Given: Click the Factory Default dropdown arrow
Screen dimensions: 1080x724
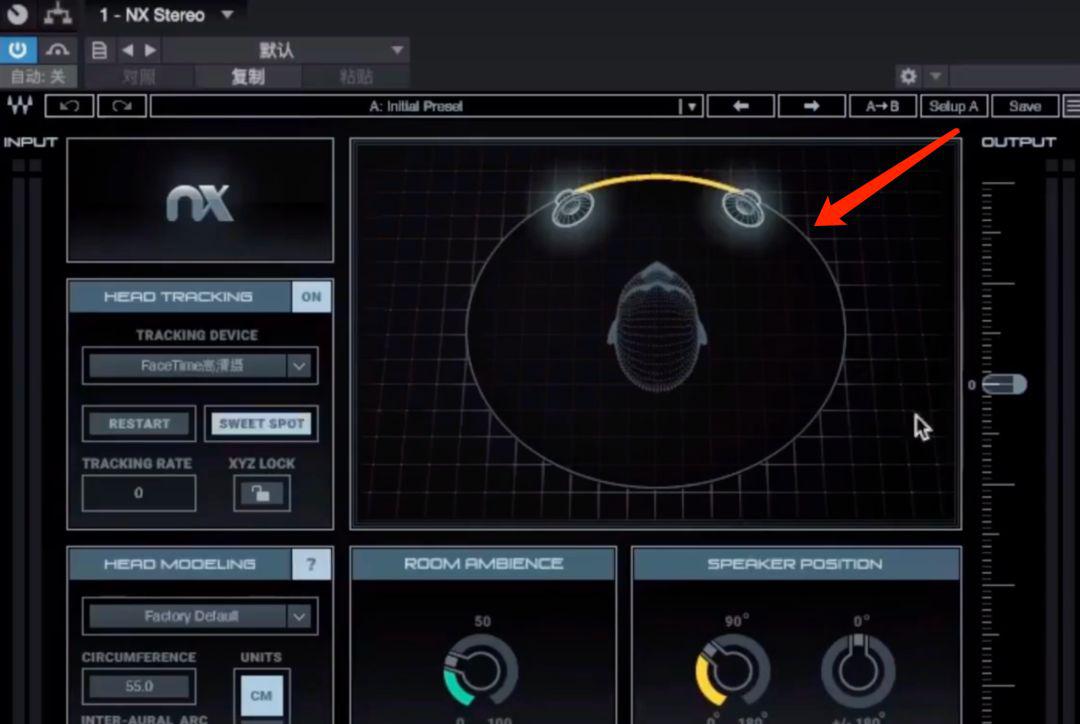Looking at the screenshot, I should tap(300, 616).
